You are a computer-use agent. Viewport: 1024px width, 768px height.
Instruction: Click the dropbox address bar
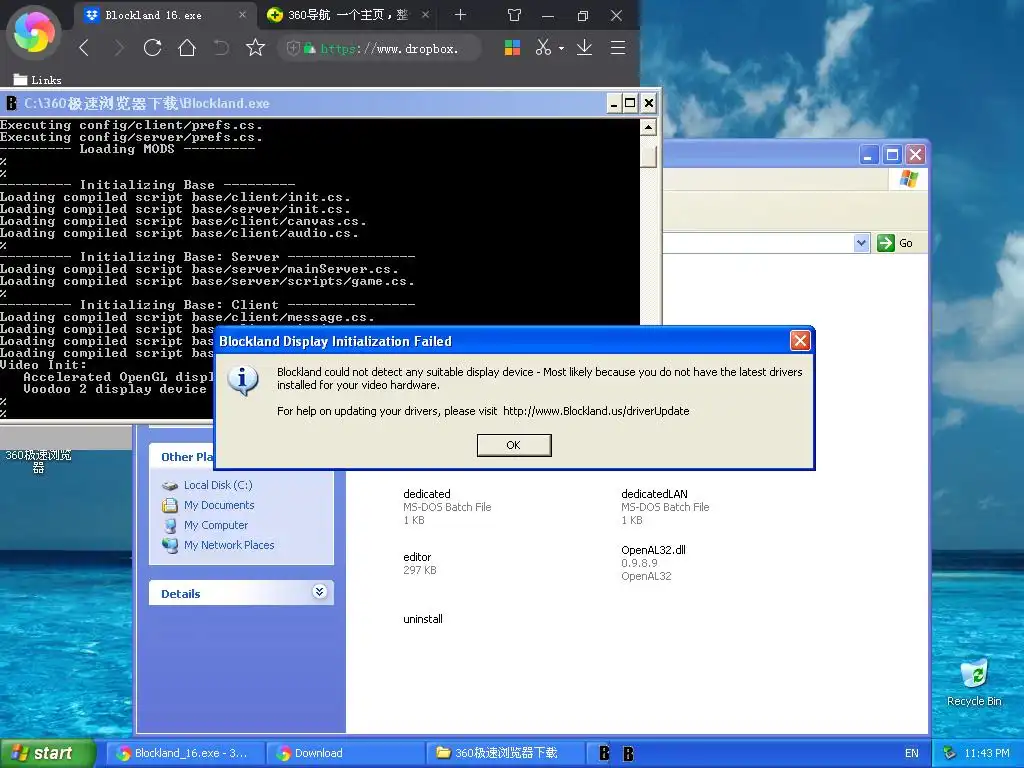point(379,48)
